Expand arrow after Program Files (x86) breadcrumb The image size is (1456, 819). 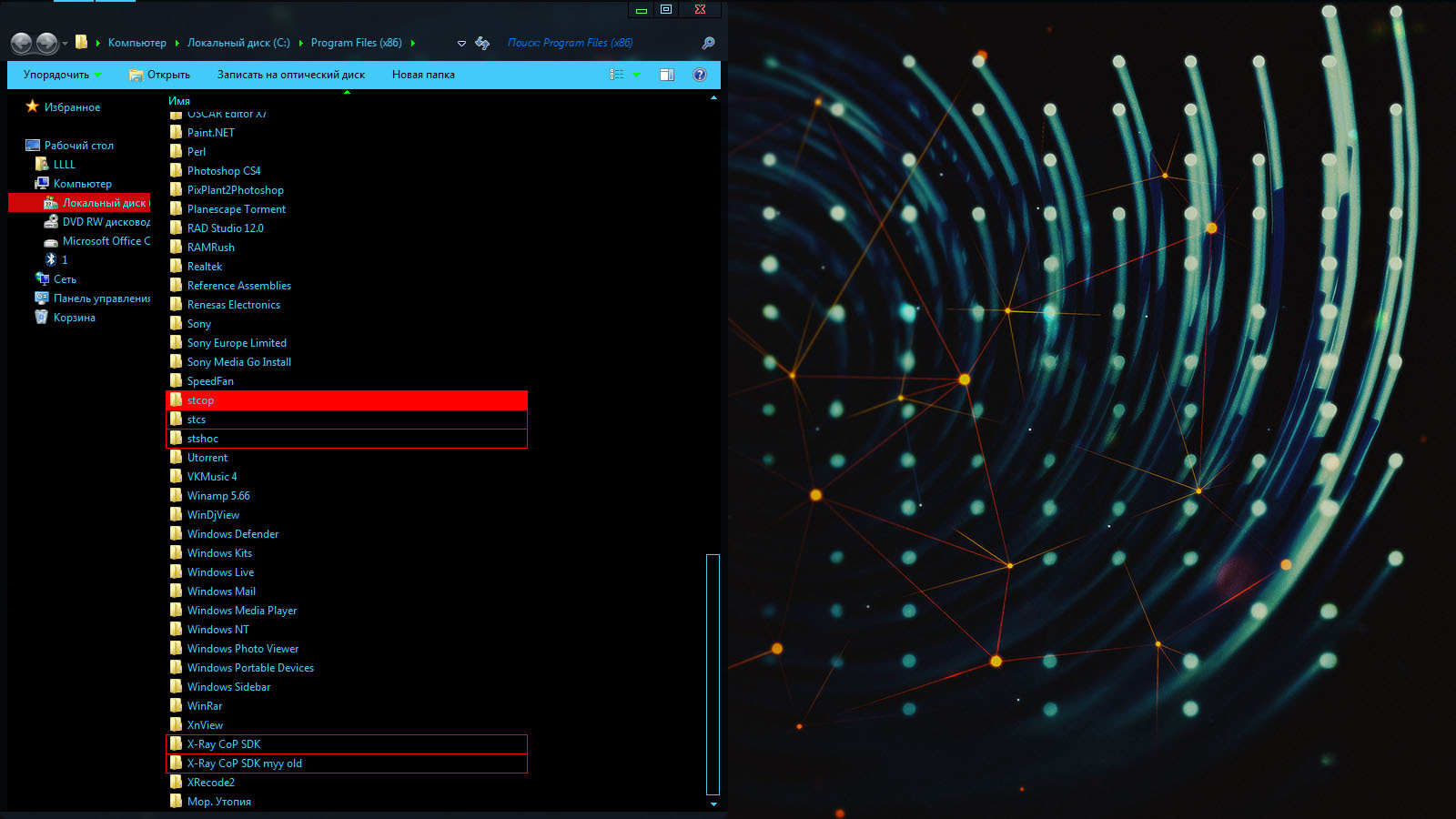pyautogui.click(x=413, y=43)
